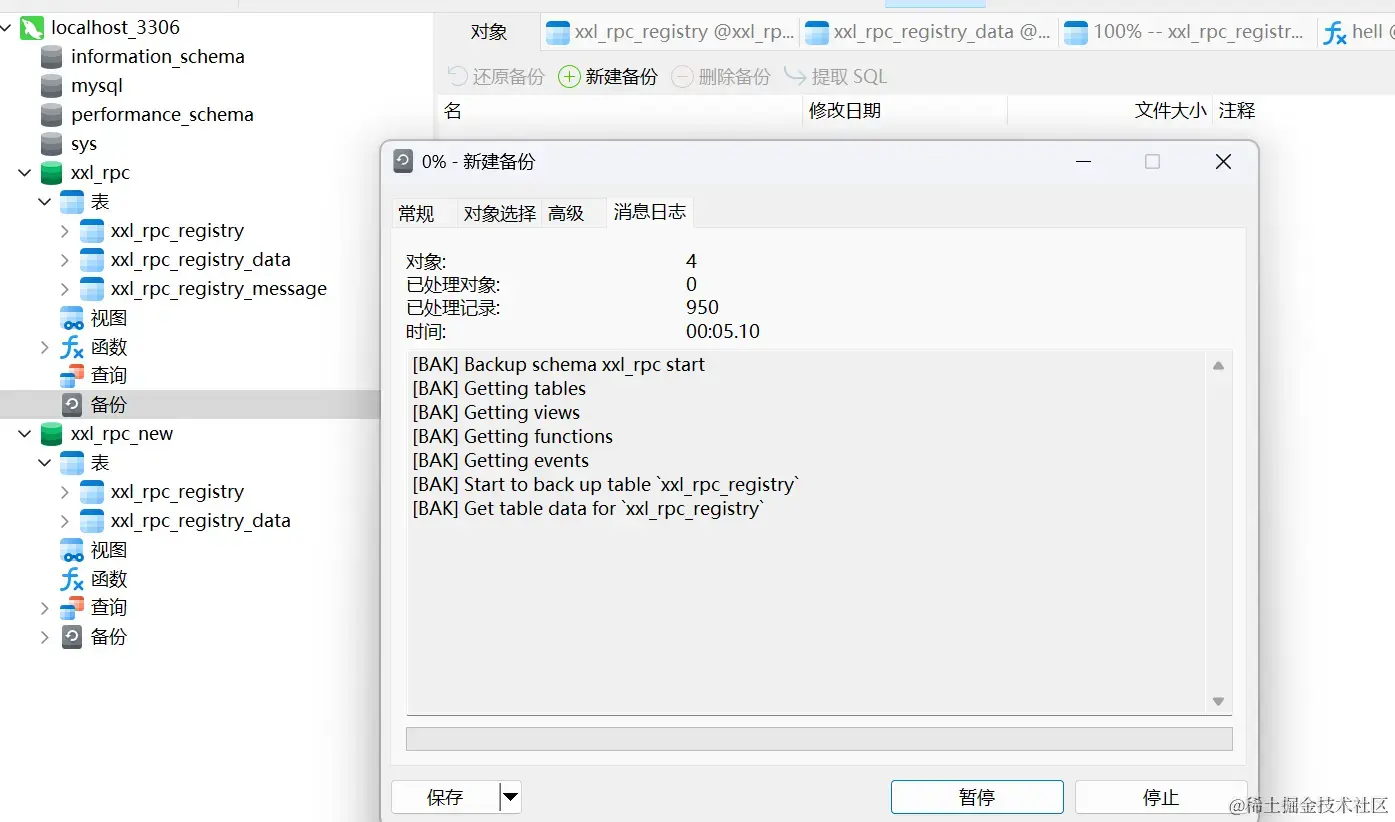
Task: Open the 100% -- xxl_rpc_registr... tab
Action: 1187,32
